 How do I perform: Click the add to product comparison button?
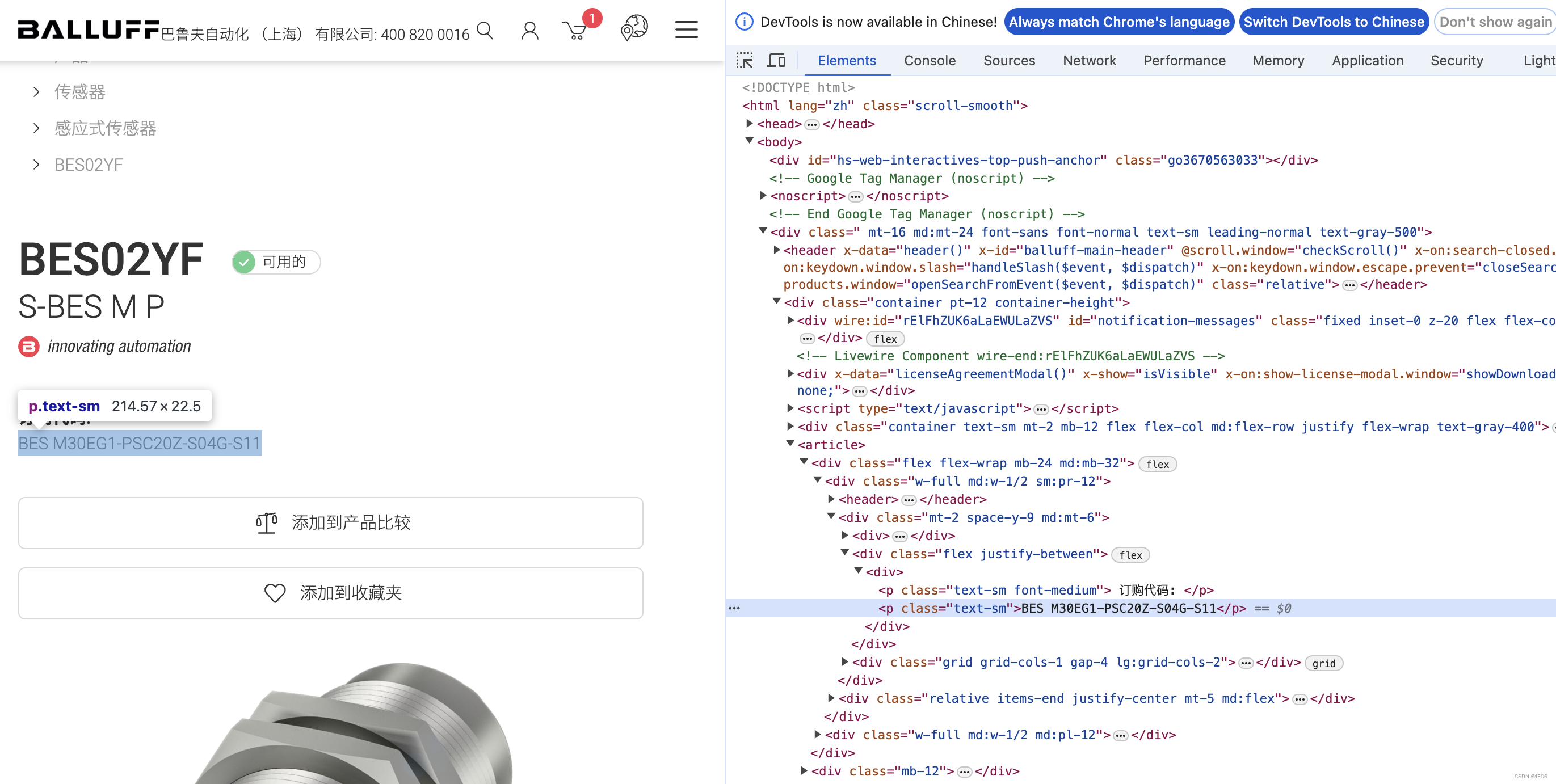(330, 523)
